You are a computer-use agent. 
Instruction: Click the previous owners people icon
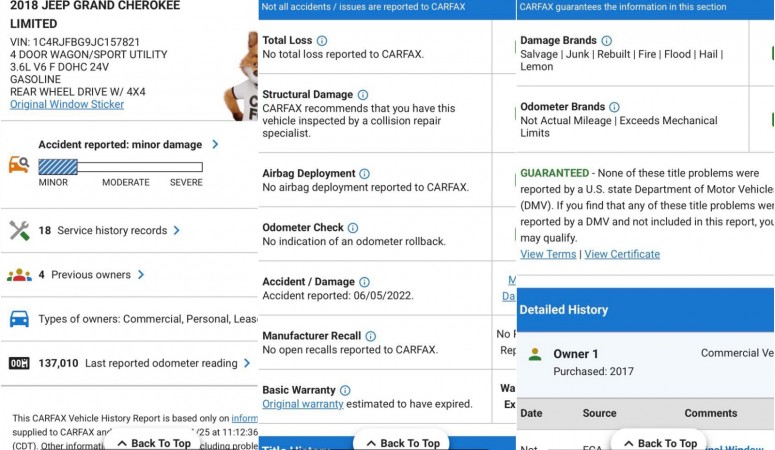pyautogui.click(x=19, y=275)
